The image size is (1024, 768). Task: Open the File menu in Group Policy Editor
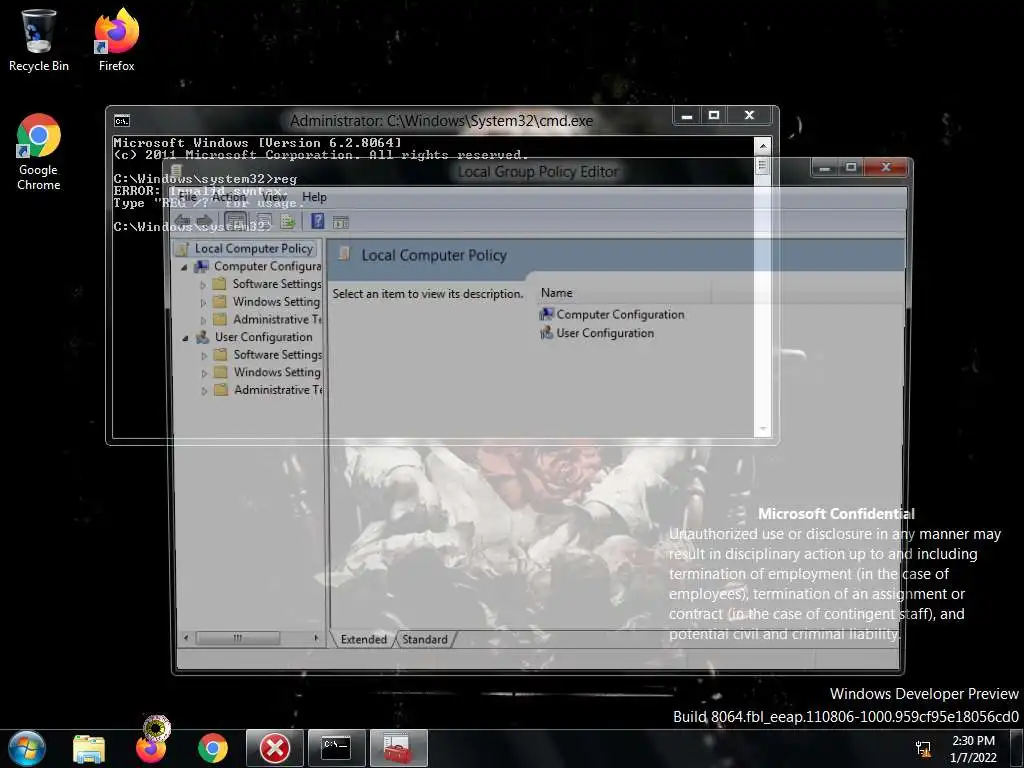(x=187, y=197)
